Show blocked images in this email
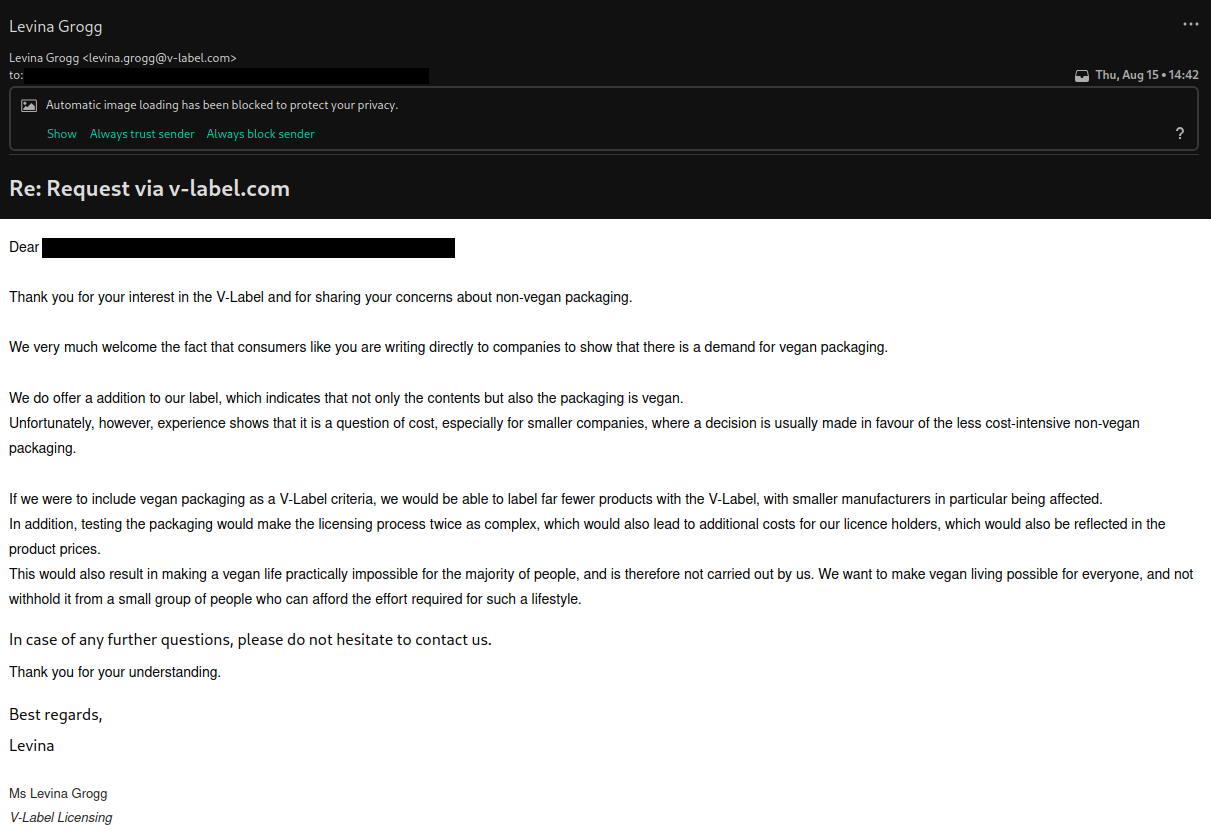This screenshot has height=837, width=1211. click(x=62, y=134)
